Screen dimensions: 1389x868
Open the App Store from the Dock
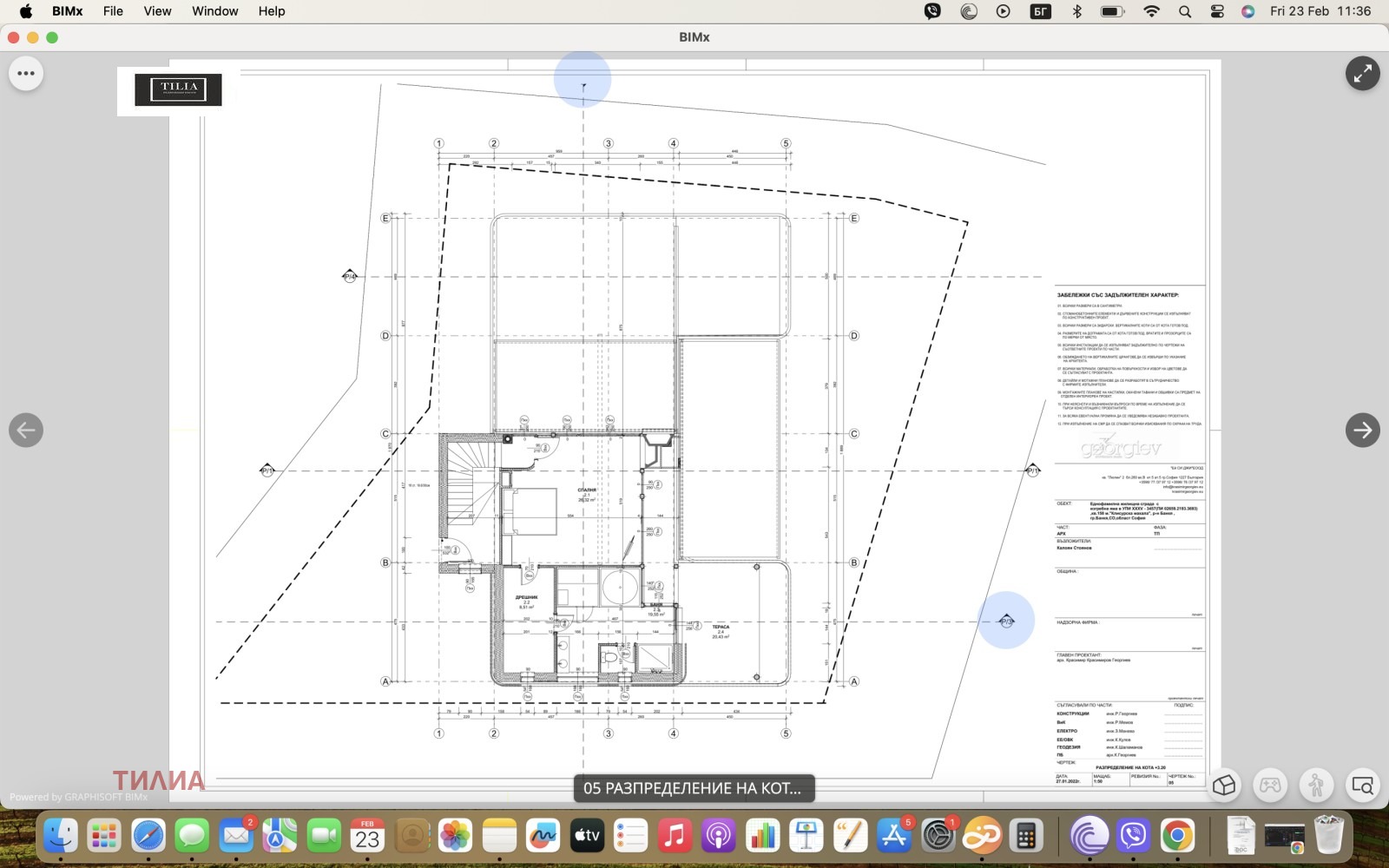[x=894, y=836]
